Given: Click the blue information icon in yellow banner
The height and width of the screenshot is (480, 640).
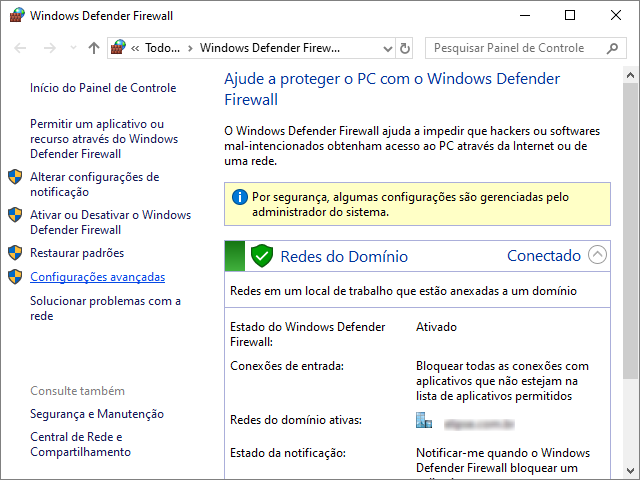Looking at the screenshot, I should coord(239,197).
